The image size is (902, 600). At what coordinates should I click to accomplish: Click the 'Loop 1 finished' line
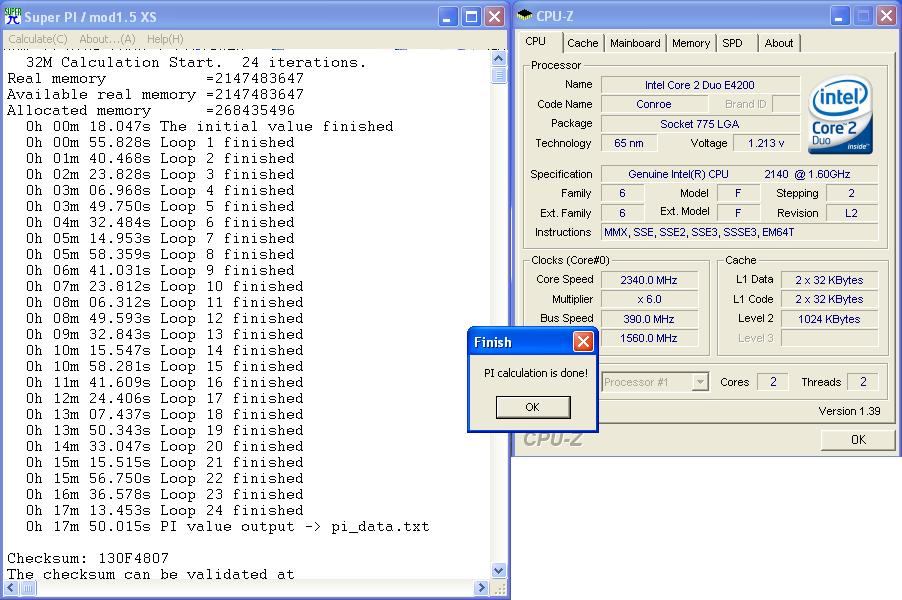[x=160, y=143]
